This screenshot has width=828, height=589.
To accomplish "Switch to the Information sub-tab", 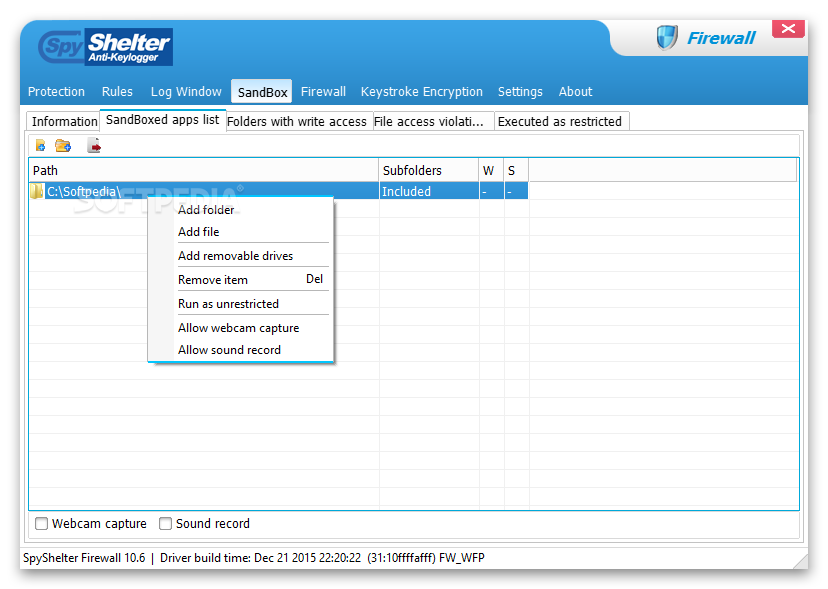I will 63,121.
